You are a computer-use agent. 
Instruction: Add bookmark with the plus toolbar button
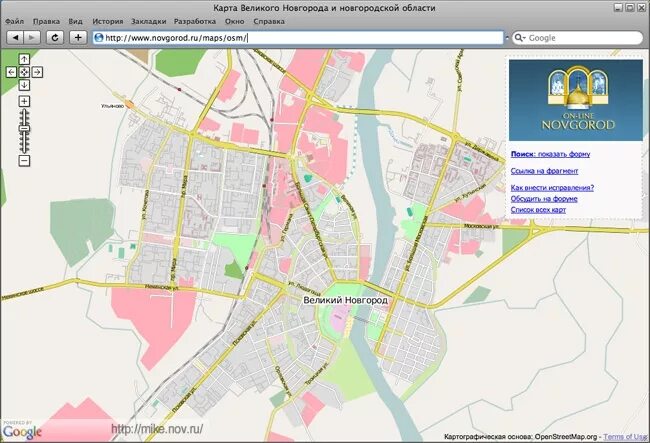[x=78, y=38]
